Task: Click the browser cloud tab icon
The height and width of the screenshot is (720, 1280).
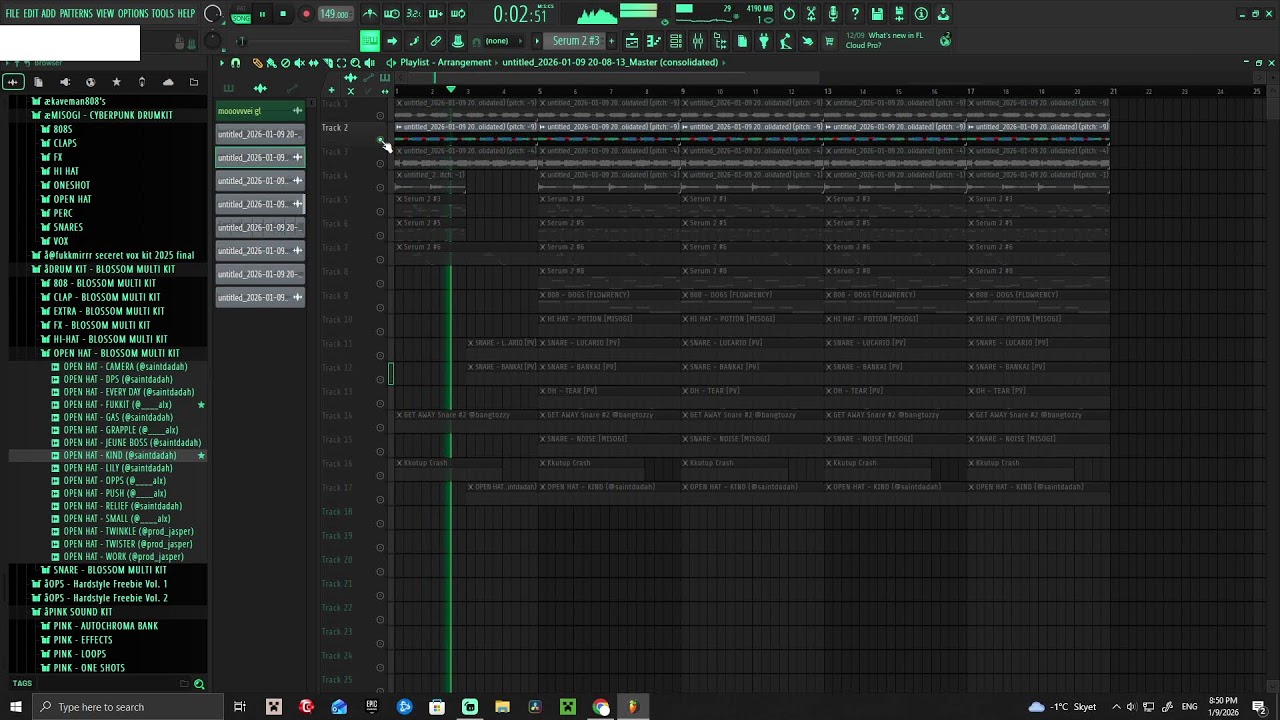Action: (x=168, y=82)
